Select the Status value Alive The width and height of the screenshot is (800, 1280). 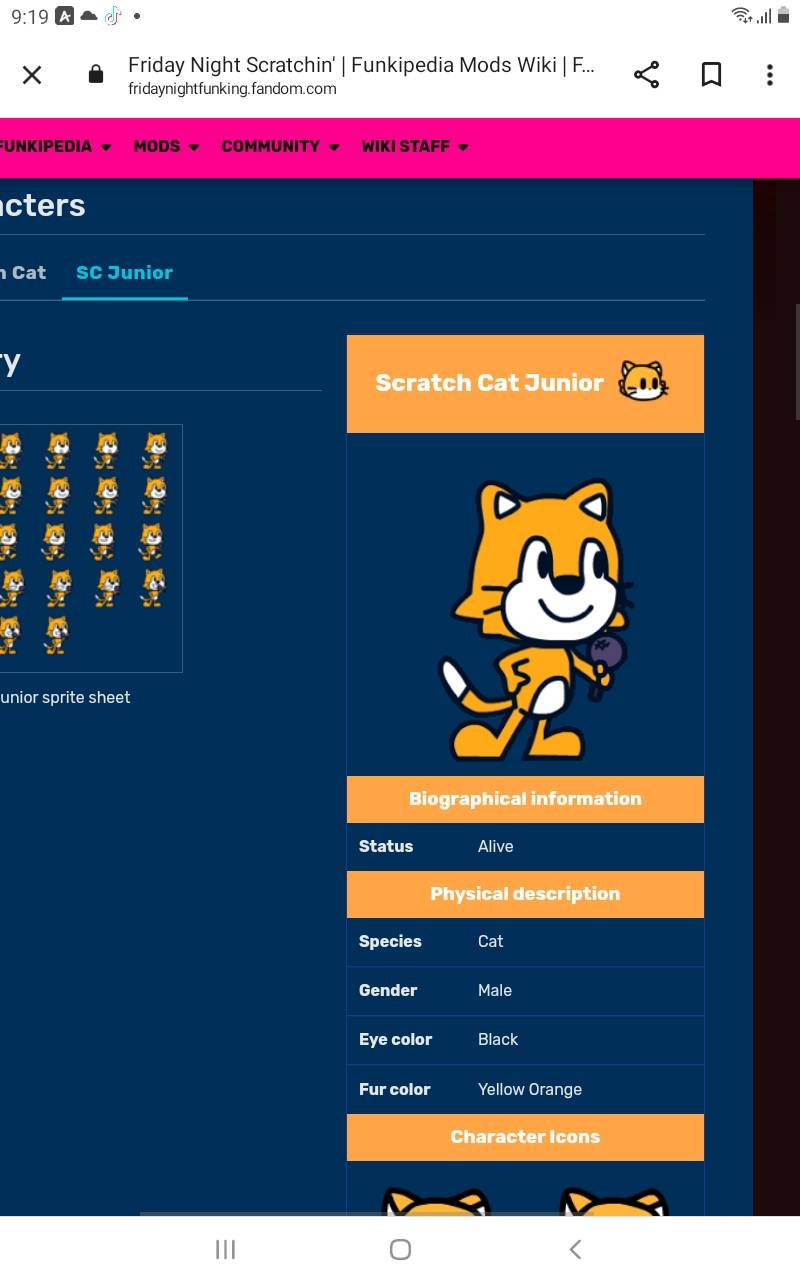pyautogui.click(x=495, y=846)
